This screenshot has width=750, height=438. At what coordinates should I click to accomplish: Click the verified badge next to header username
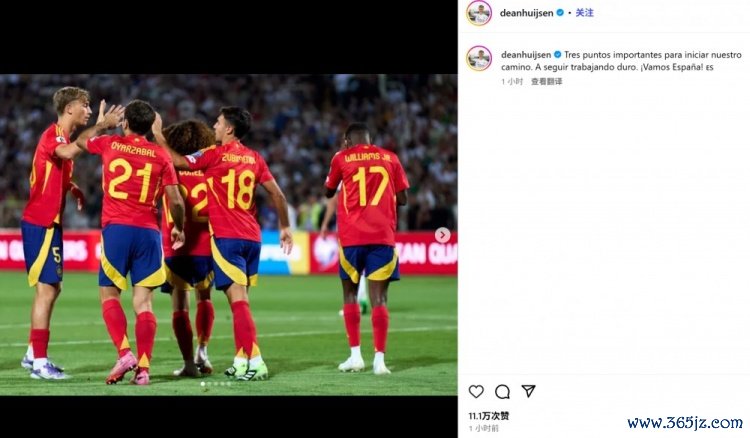(560, 13)
